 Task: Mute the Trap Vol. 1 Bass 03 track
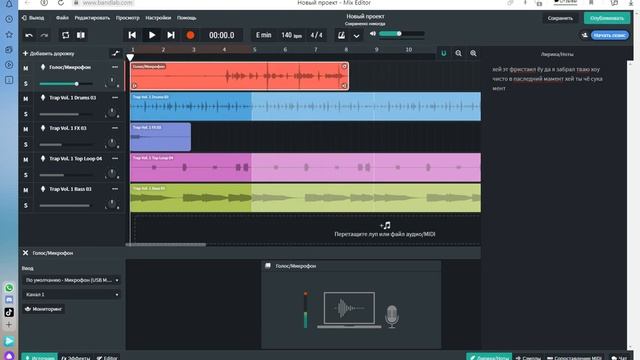point(26,190)
